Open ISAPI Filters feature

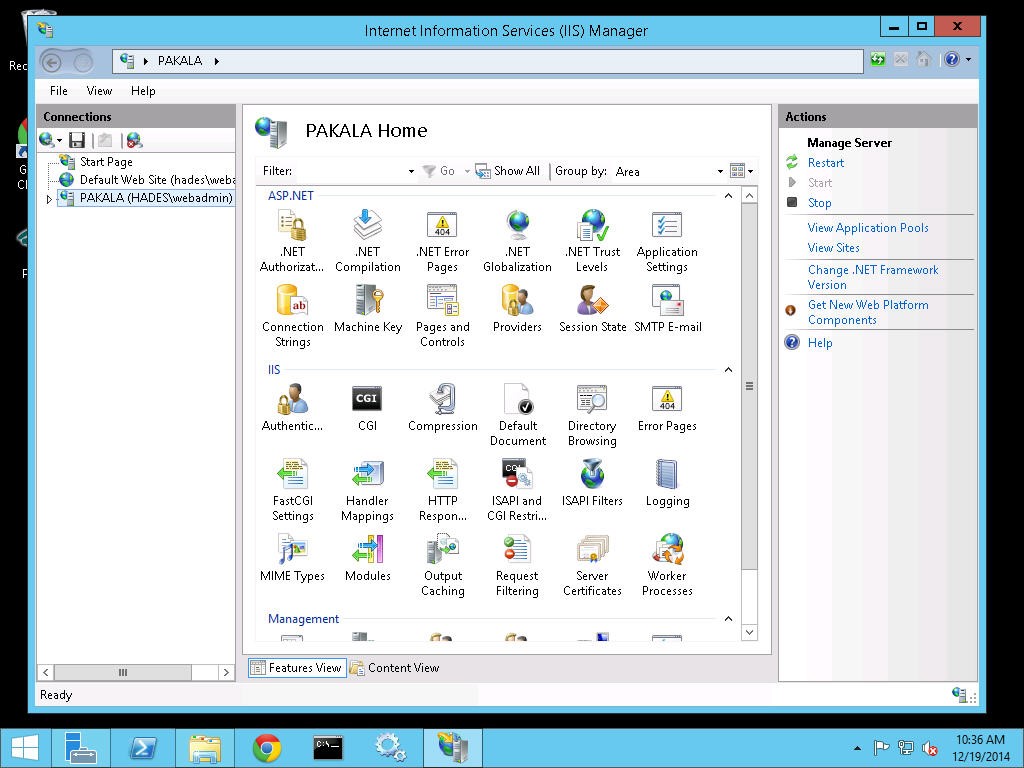[592, 483]
